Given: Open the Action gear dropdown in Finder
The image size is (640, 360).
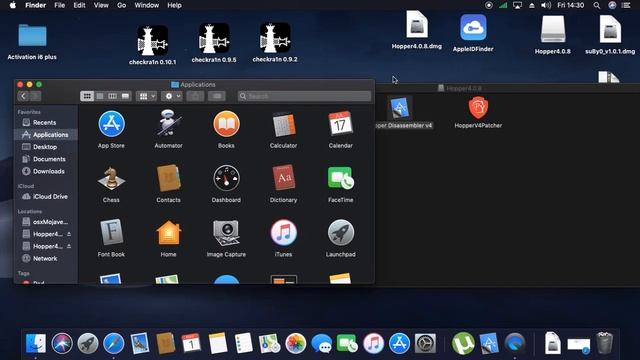Looking at the screenshot, I should pyautogui.click(x=171, y=96).
